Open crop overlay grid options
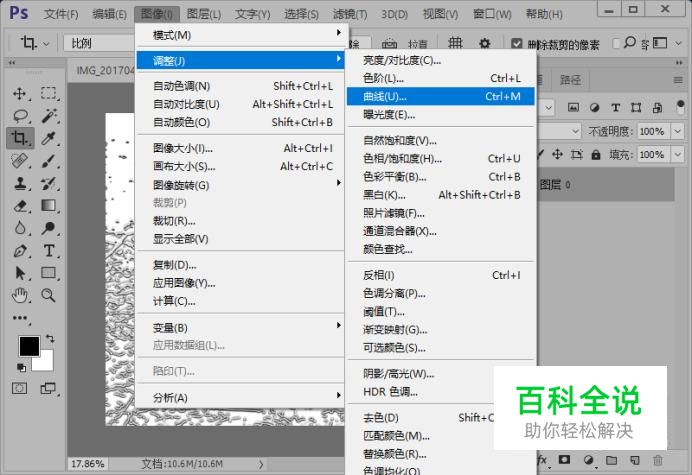The image size is (692, 475). pos(455,43)
